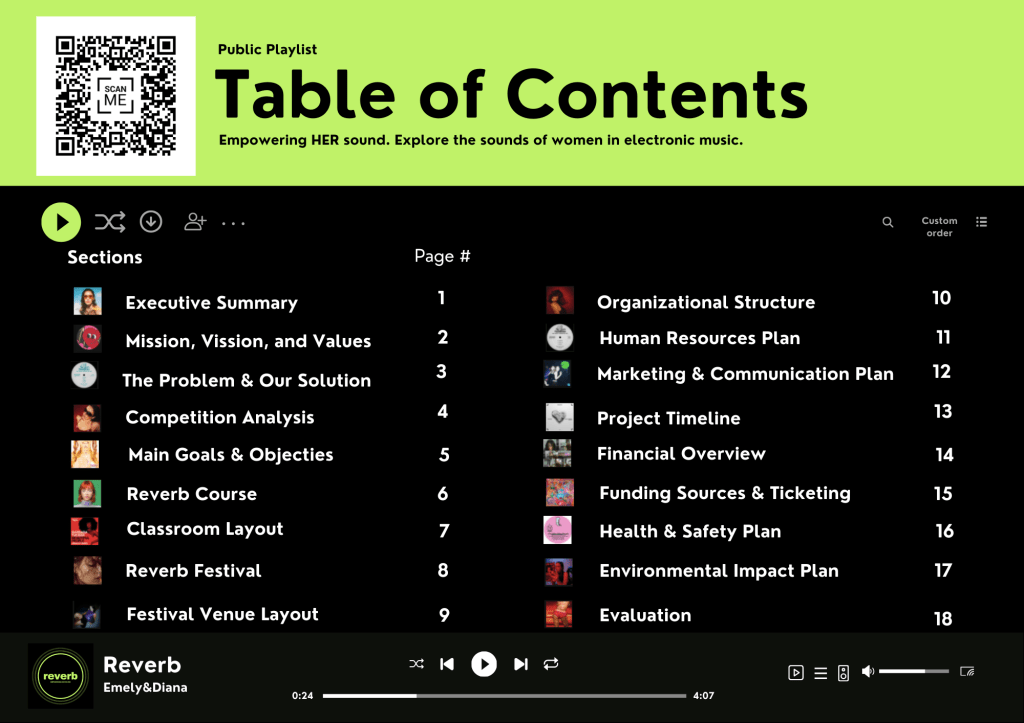The width and height of the screenshot is (1024, 723).
Task: Skip to the next track
Action: (x=520, y=664)
